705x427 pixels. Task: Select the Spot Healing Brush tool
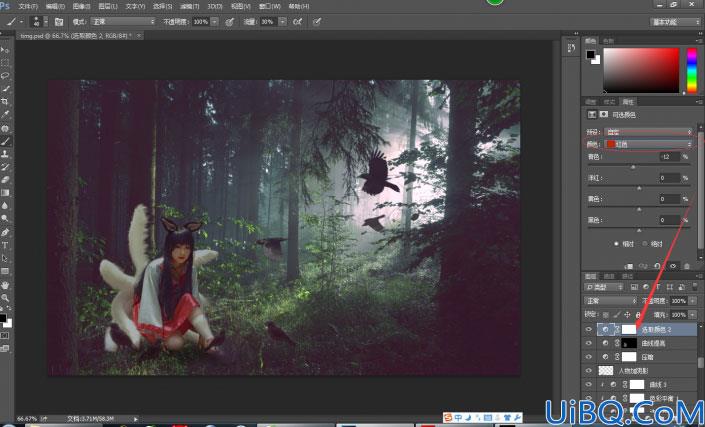click(5, 128)
